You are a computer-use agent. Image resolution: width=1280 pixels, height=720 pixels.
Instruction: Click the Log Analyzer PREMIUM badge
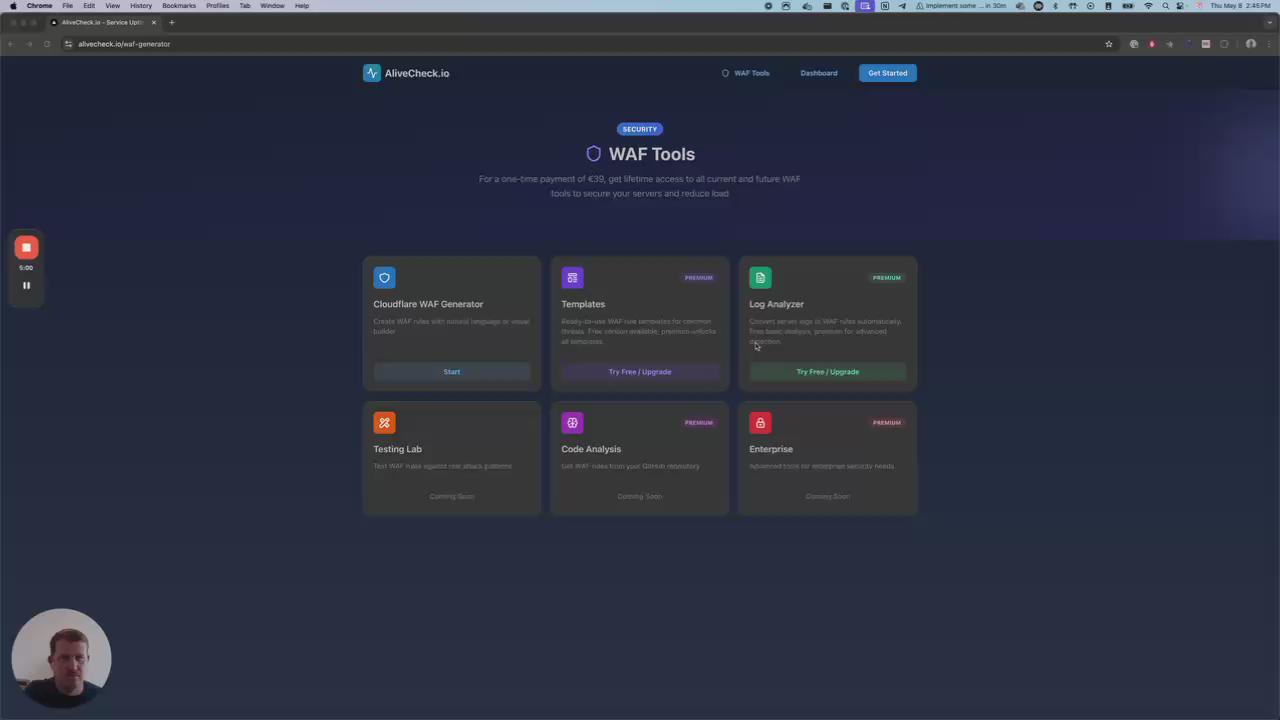887,278
